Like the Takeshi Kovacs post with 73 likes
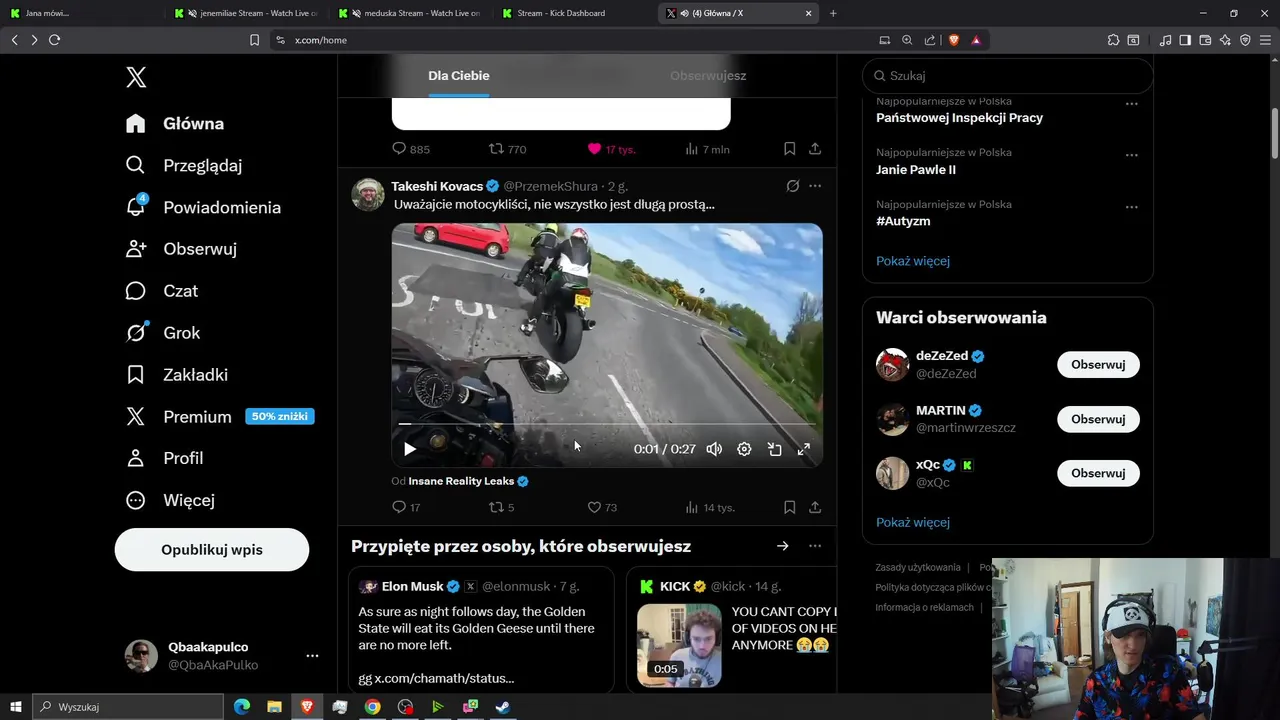 594,507
